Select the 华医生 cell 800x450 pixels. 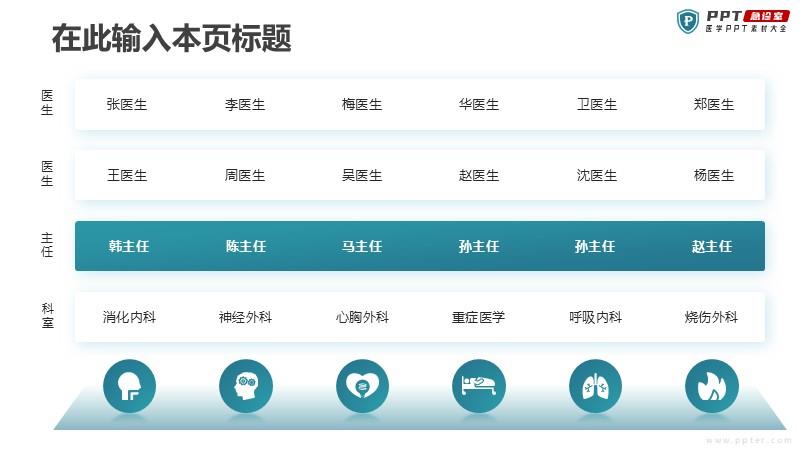click(x=479, y=105)
